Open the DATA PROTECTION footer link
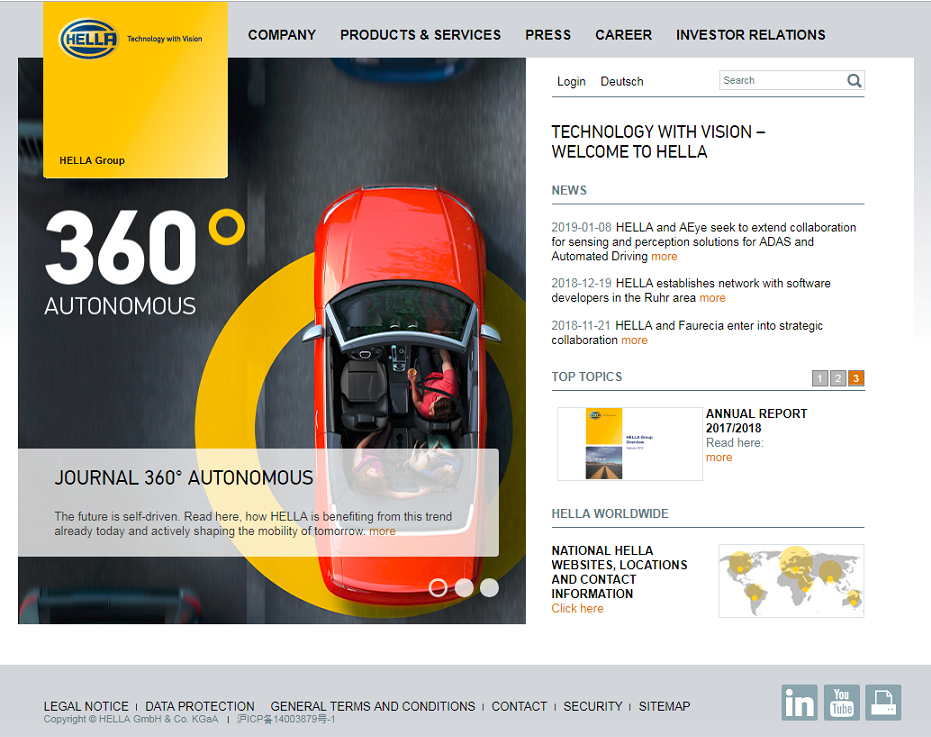 pos(200,707)
